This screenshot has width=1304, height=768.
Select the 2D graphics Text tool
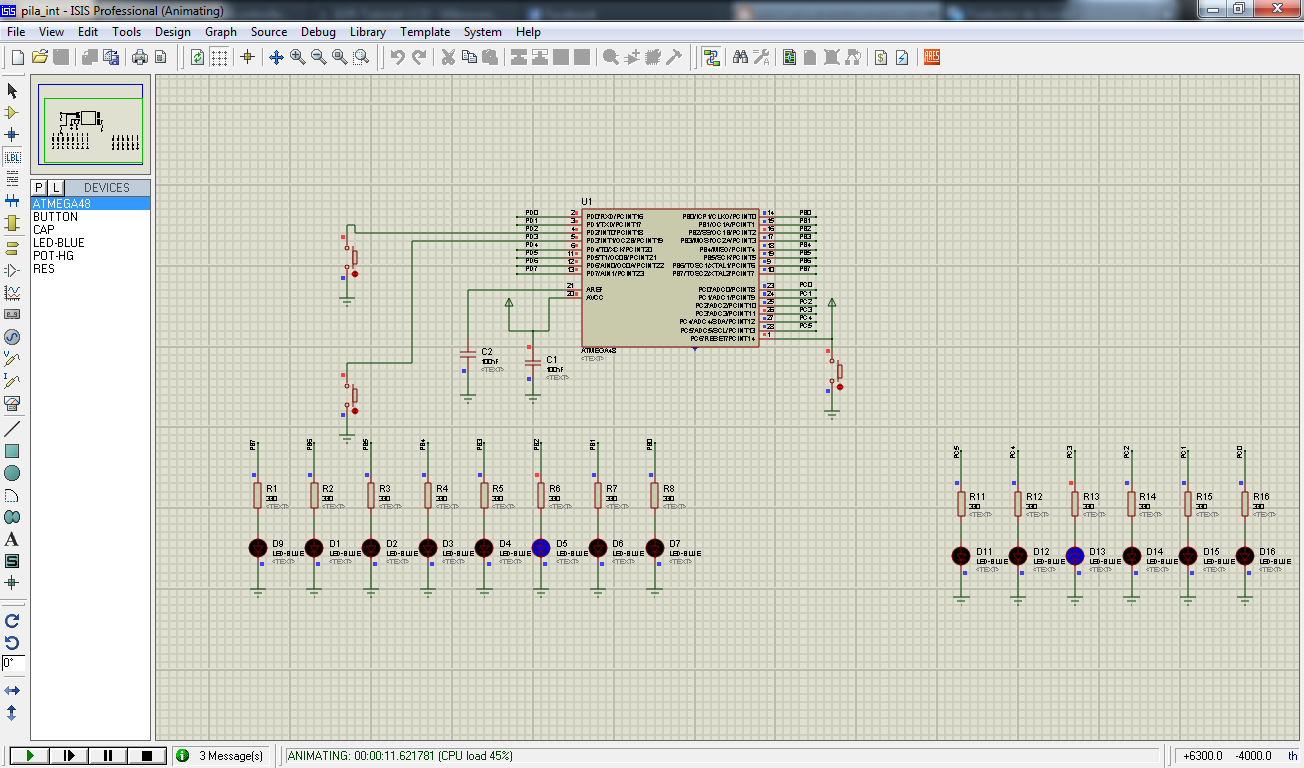(14, 540)
